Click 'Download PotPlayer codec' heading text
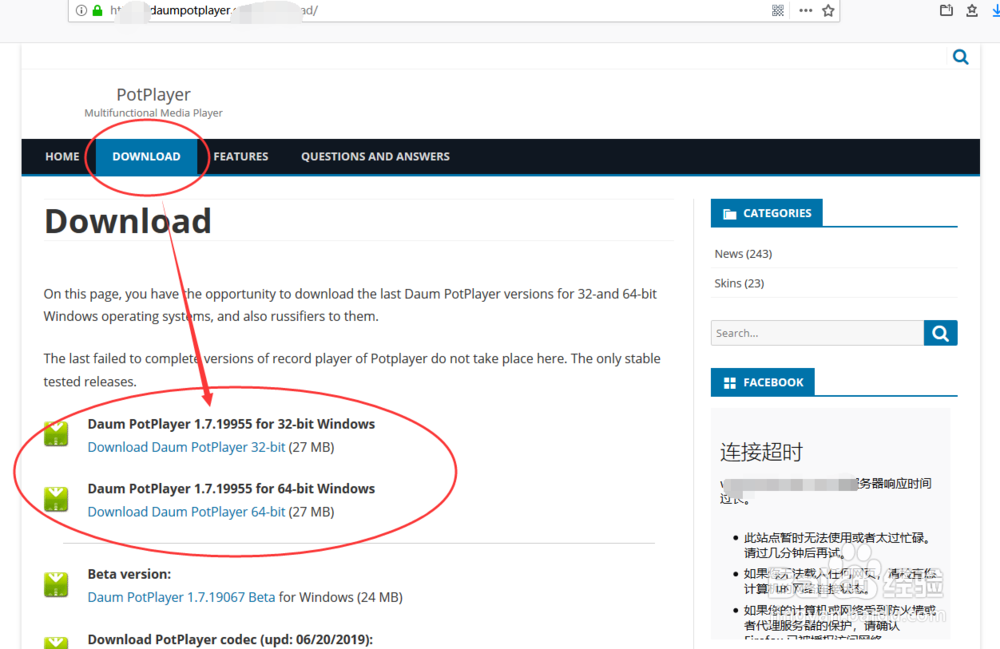The width and height of the screenshot is (1000, 649). tap(230, 639)
